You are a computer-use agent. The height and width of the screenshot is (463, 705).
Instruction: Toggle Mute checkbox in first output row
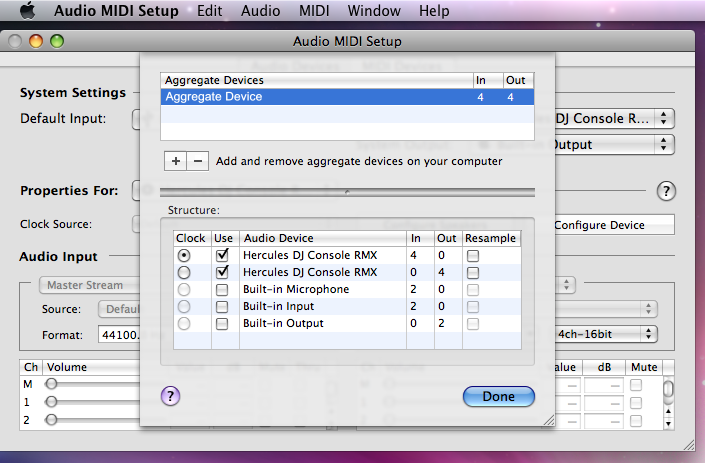click(x=636, y=385)
